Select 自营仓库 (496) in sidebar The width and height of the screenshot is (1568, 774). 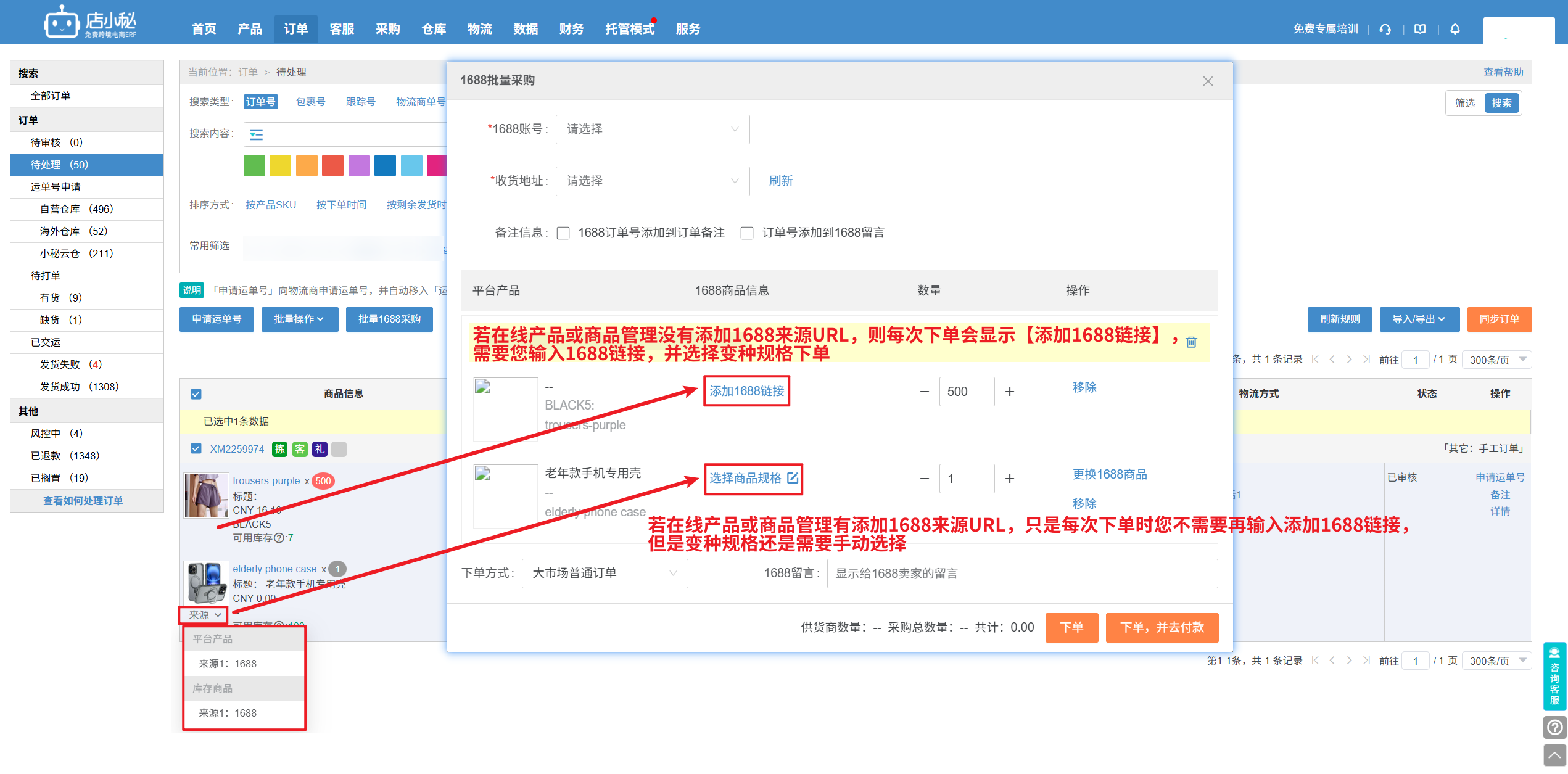click(76, 209)
